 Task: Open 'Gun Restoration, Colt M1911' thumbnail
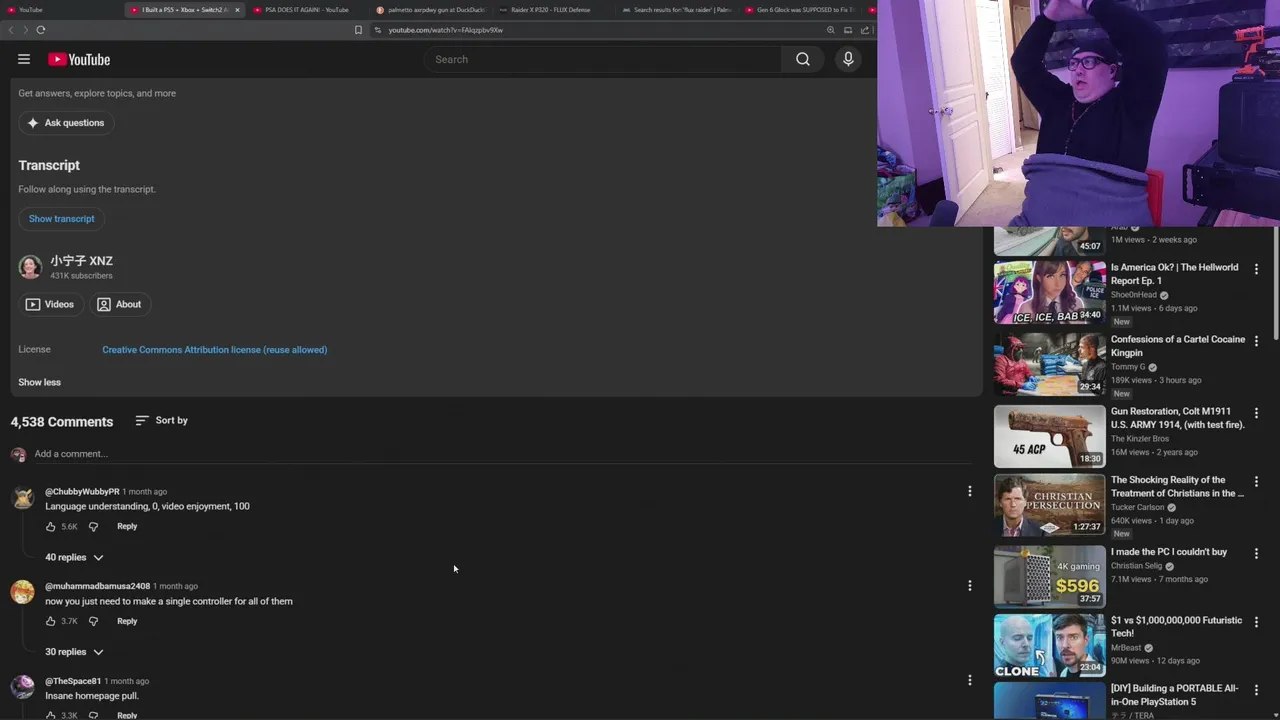click(x=1049, y=437)
